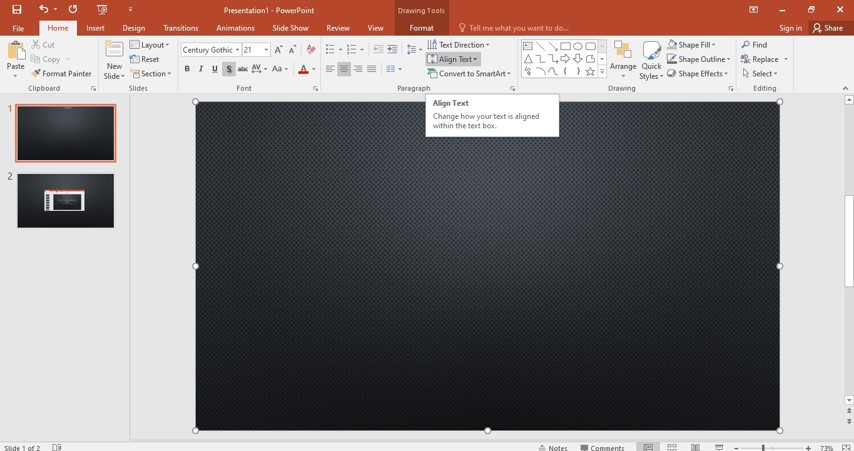854x451 pixels.
Task: Click the Convert to SmartArt icon
Action: pyautogui.click(x=432, y=74)
